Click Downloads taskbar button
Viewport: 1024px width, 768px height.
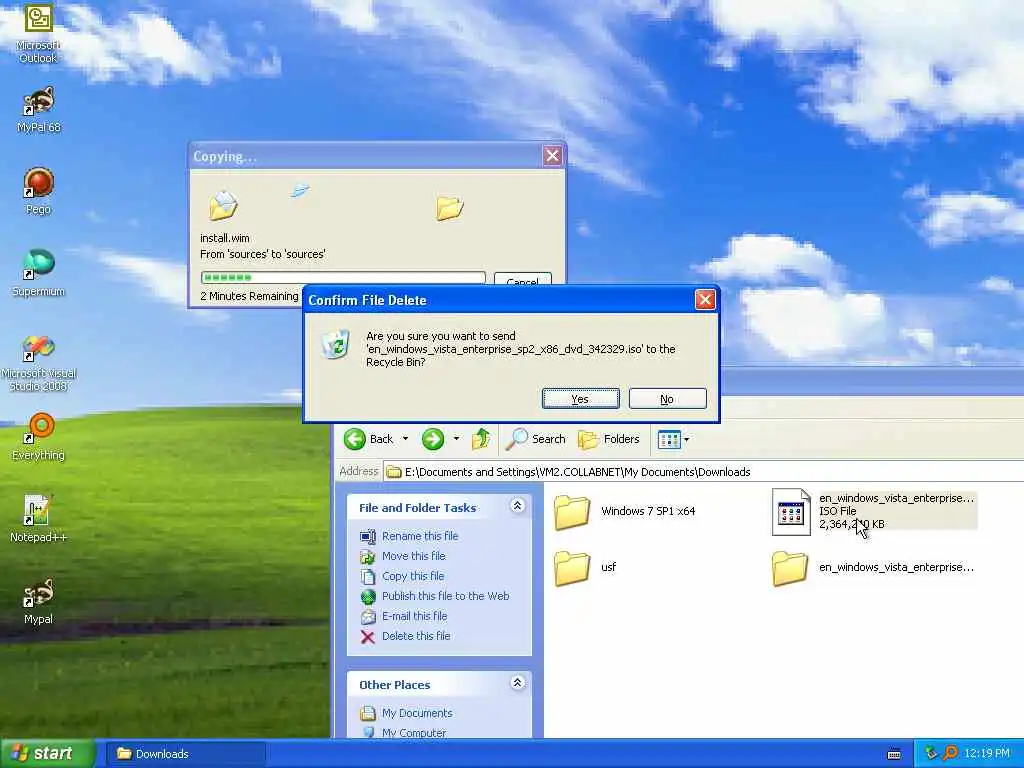185,754
